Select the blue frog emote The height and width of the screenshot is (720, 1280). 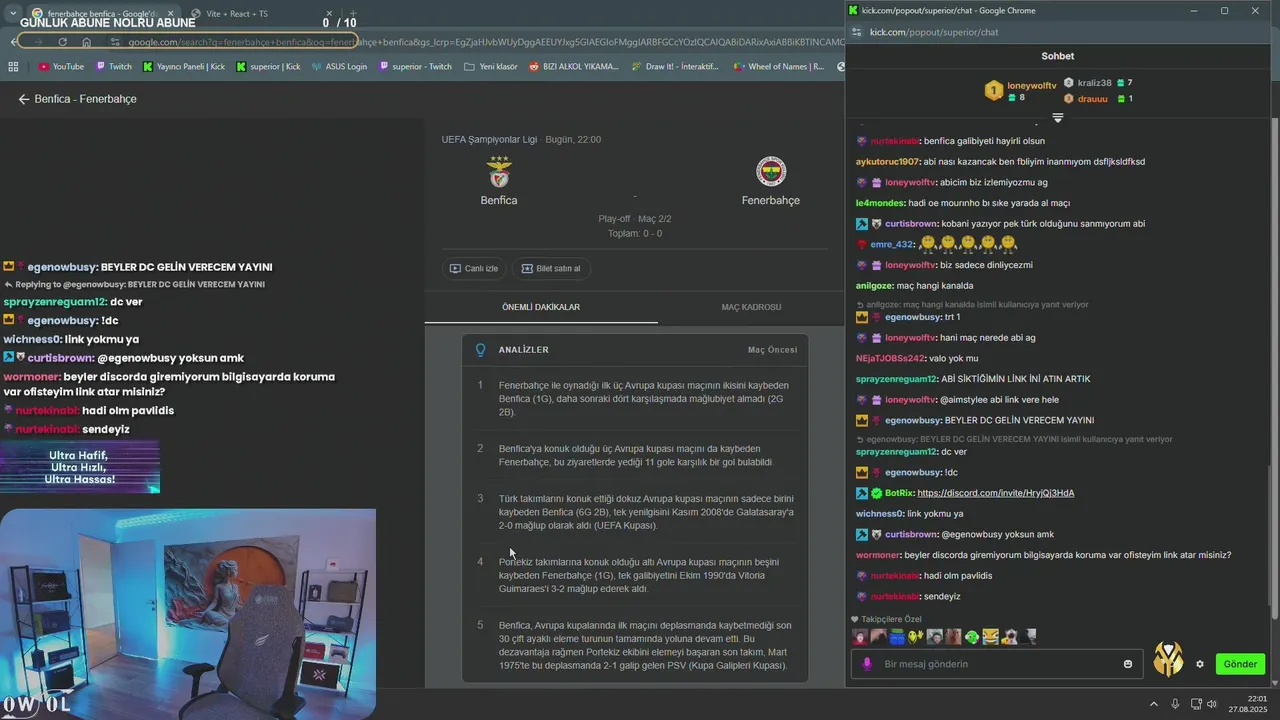point(897,636)
